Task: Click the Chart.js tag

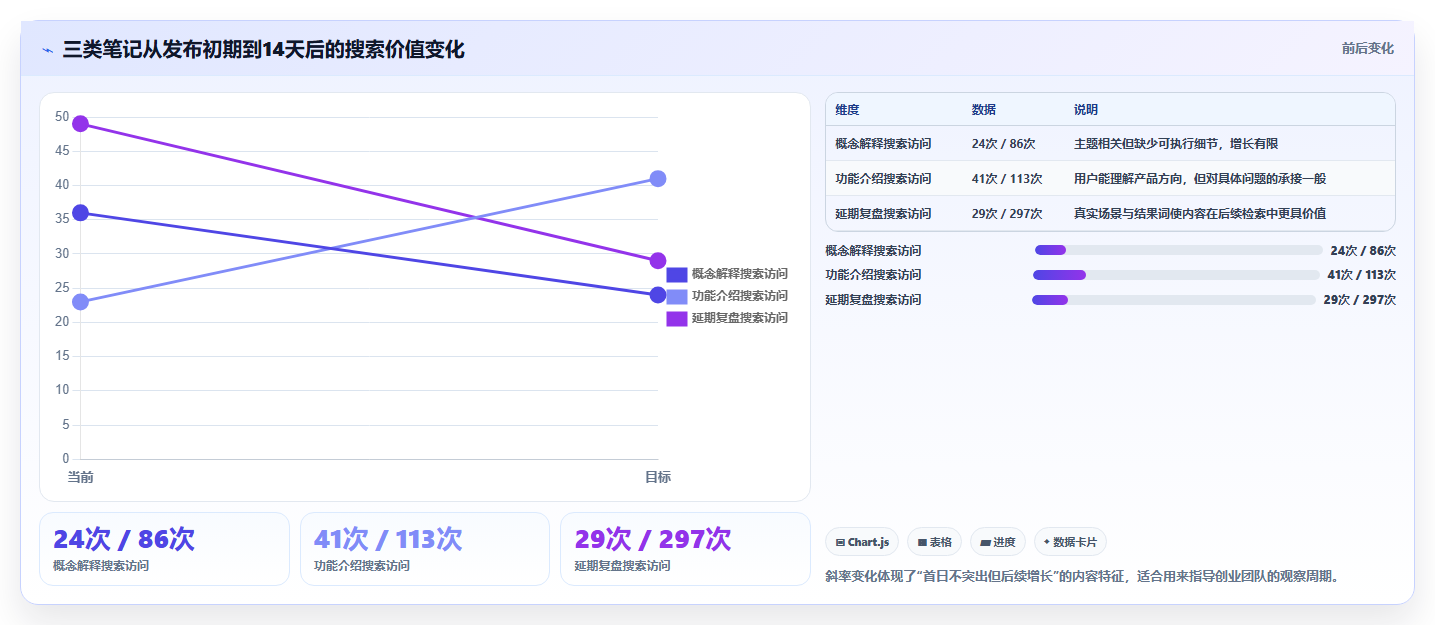Action: click(x=863, y=542)
